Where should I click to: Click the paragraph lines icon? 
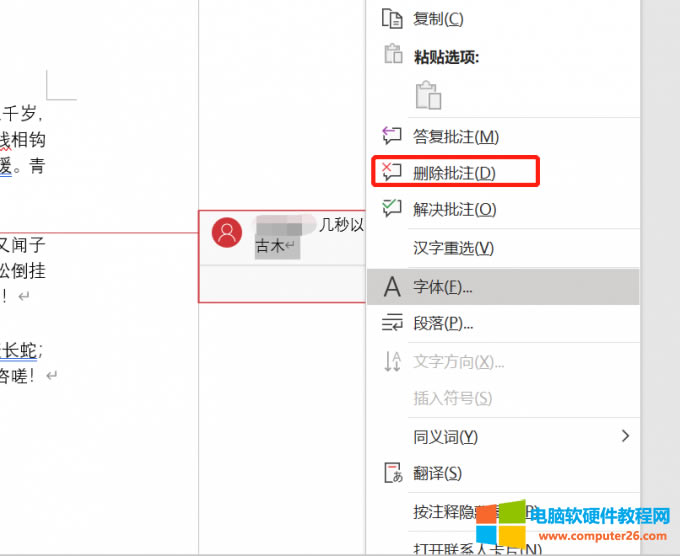tap(392, 323)
